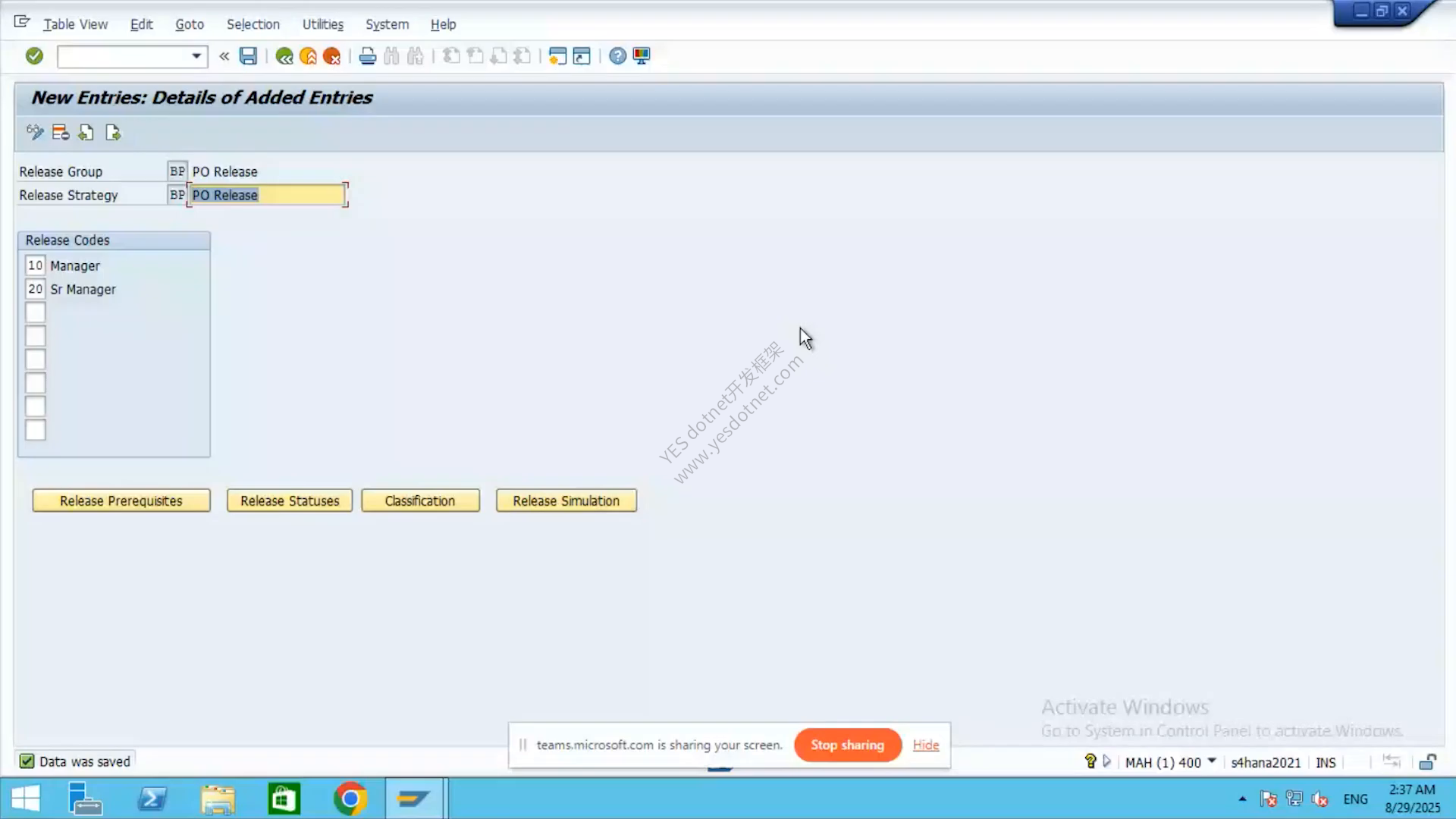
Task: Click the red Cancel icon
Action: pos(331,56)
